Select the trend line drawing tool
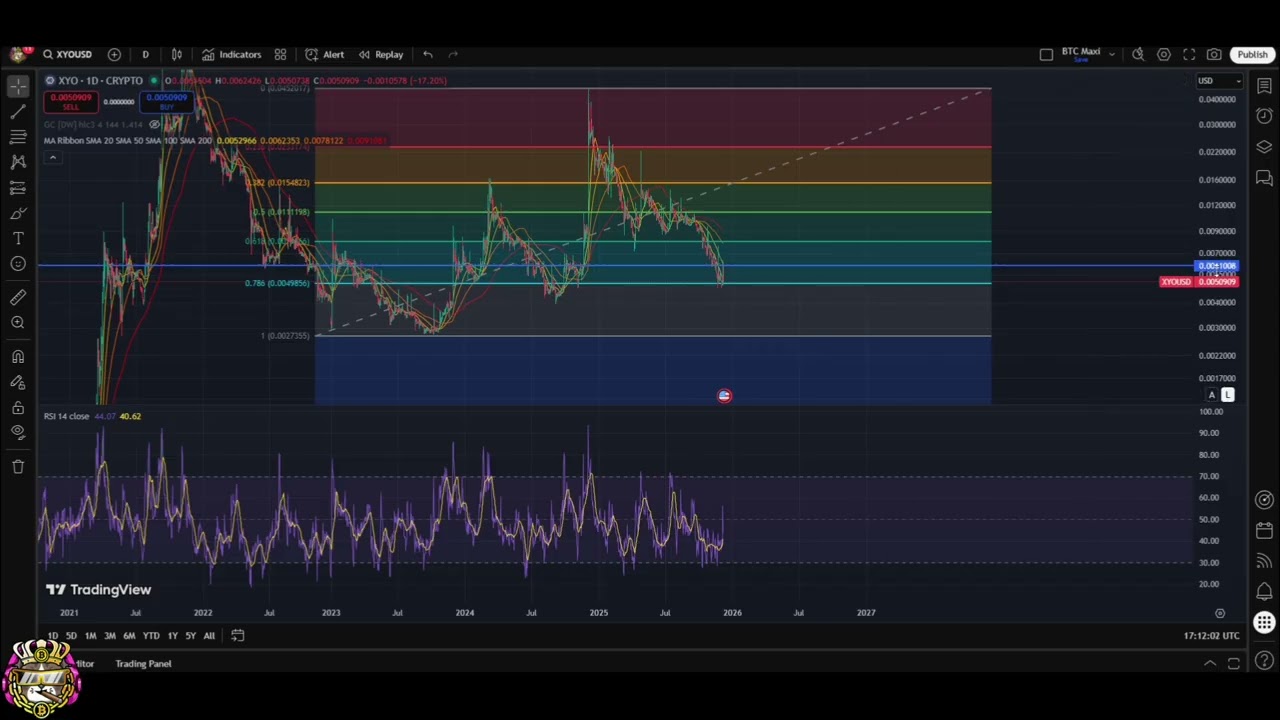This screenshot has height=720, width=1280. point(18,112)
